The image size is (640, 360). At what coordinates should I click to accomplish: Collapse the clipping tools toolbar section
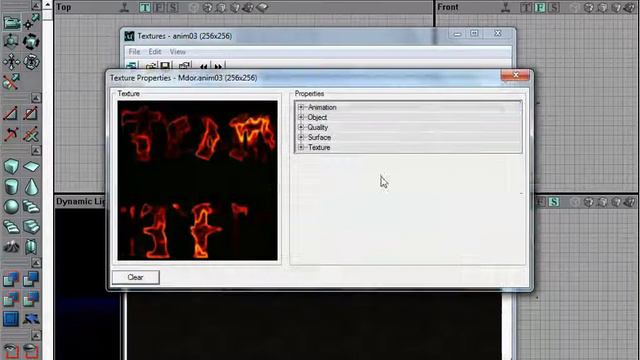click(36, 98)
